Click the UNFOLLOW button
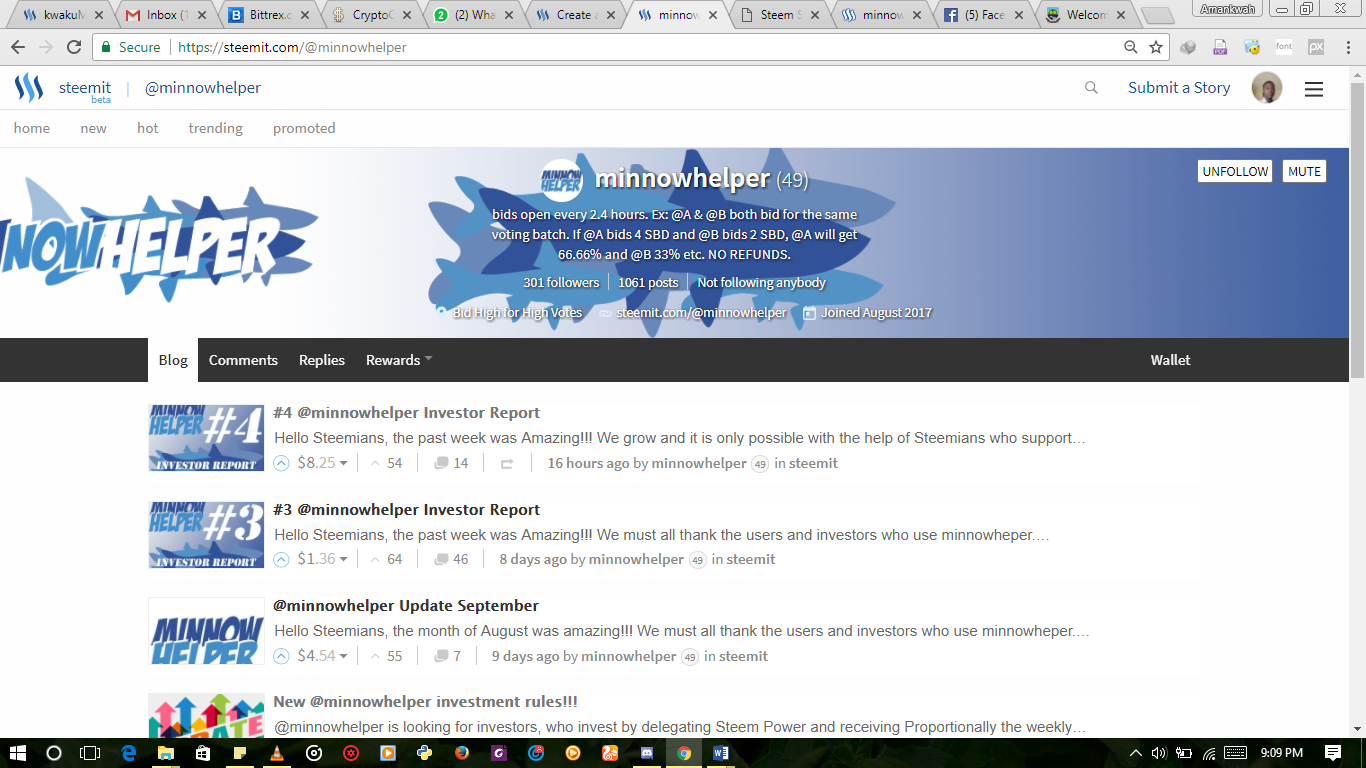 1235,171
